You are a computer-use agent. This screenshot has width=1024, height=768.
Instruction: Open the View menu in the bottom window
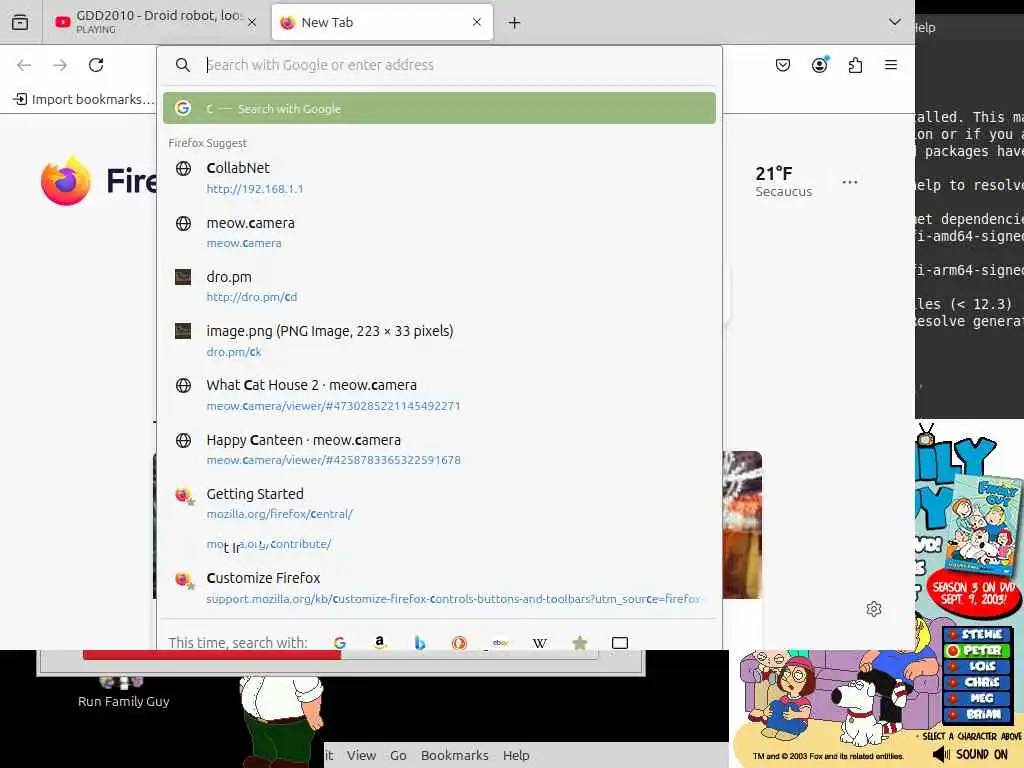click(x=361, y=755)
